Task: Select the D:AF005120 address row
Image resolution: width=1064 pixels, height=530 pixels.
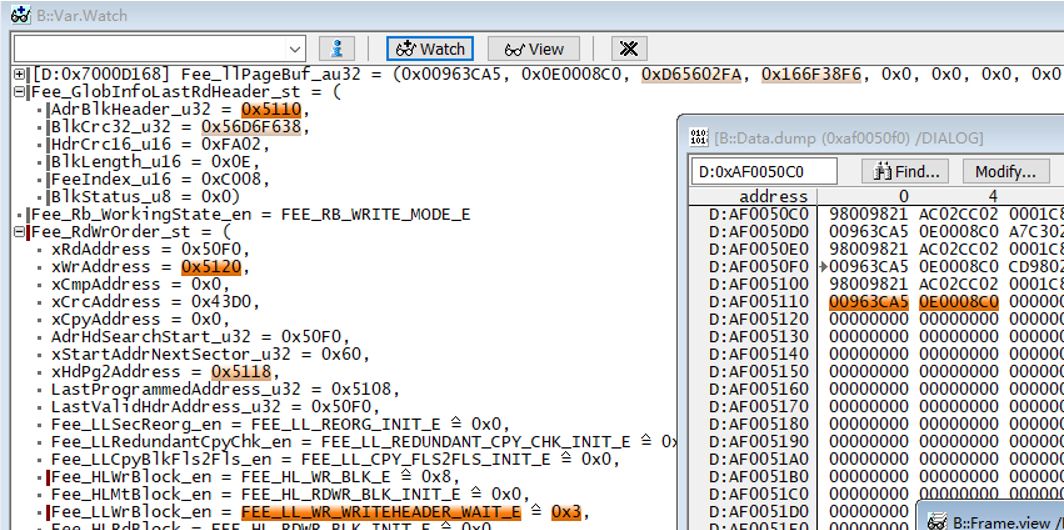Action: coord(759,319)
